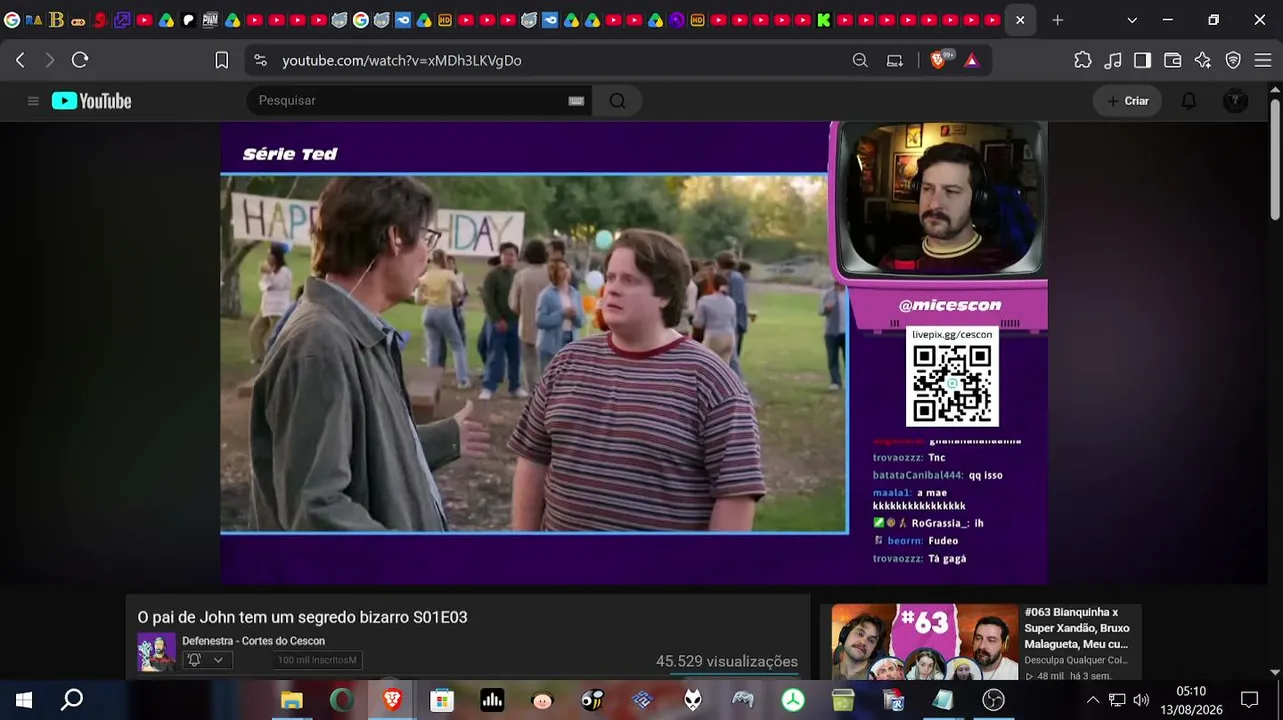Screen dimensions: 1283x720
Task: Bookmark this page
Action: [222, 60]
